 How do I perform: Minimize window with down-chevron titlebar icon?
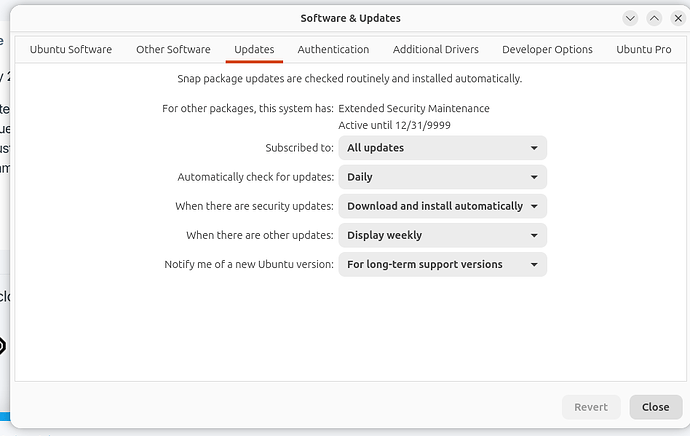630,18
